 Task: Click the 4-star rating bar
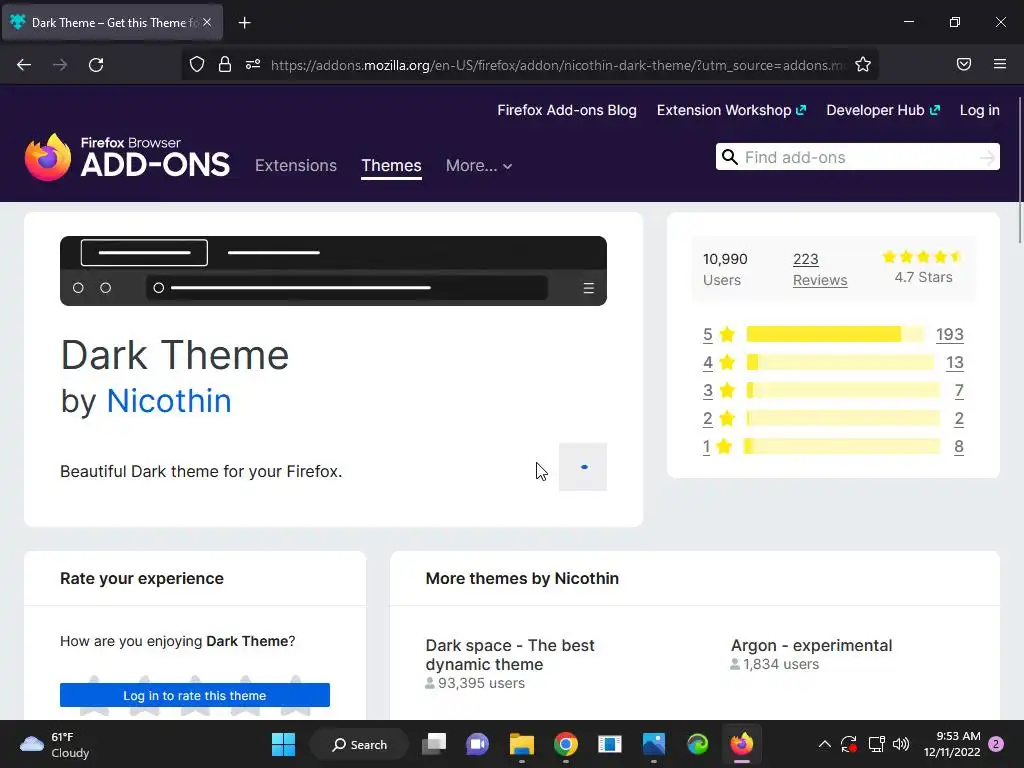(840, 362)
